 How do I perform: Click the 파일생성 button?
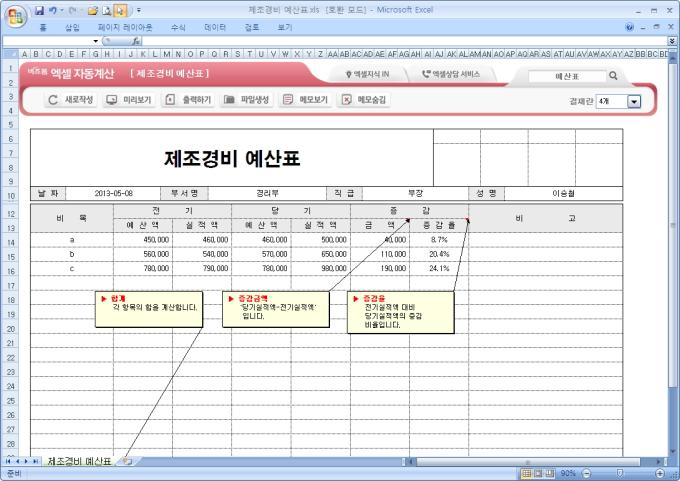[x=247, y=100]
